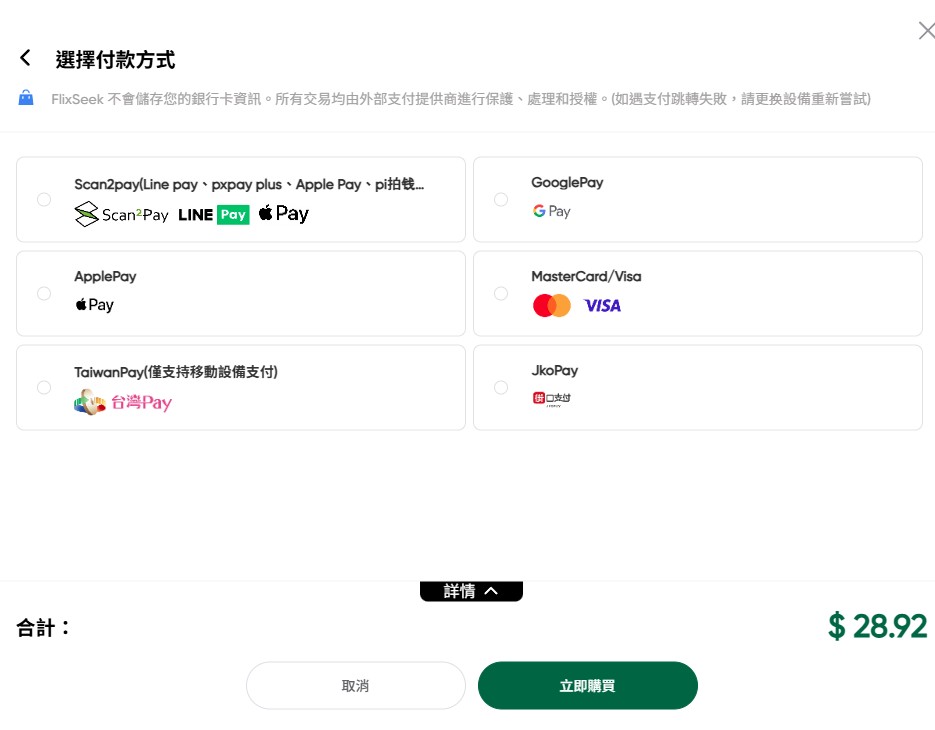Click the 台灣Pay logo

123,402
